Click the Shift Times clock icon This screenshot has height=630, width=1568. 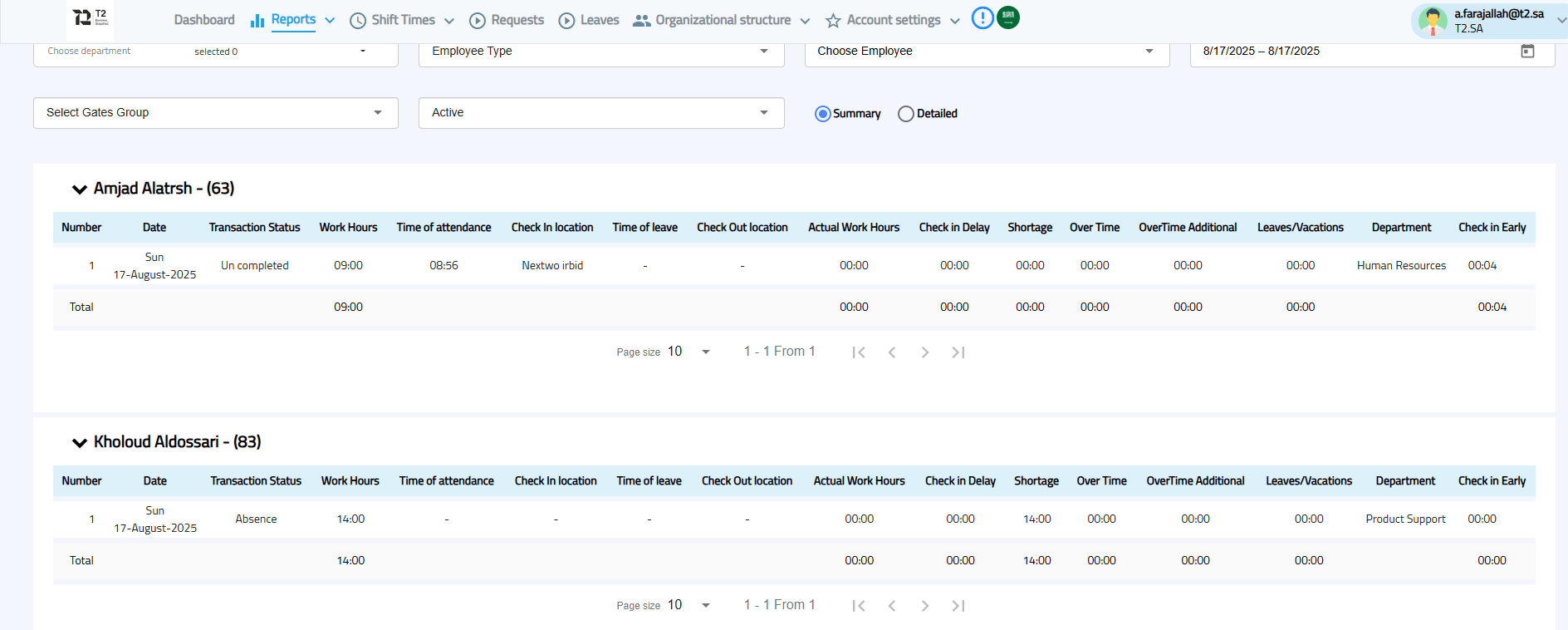click(358, 21)
